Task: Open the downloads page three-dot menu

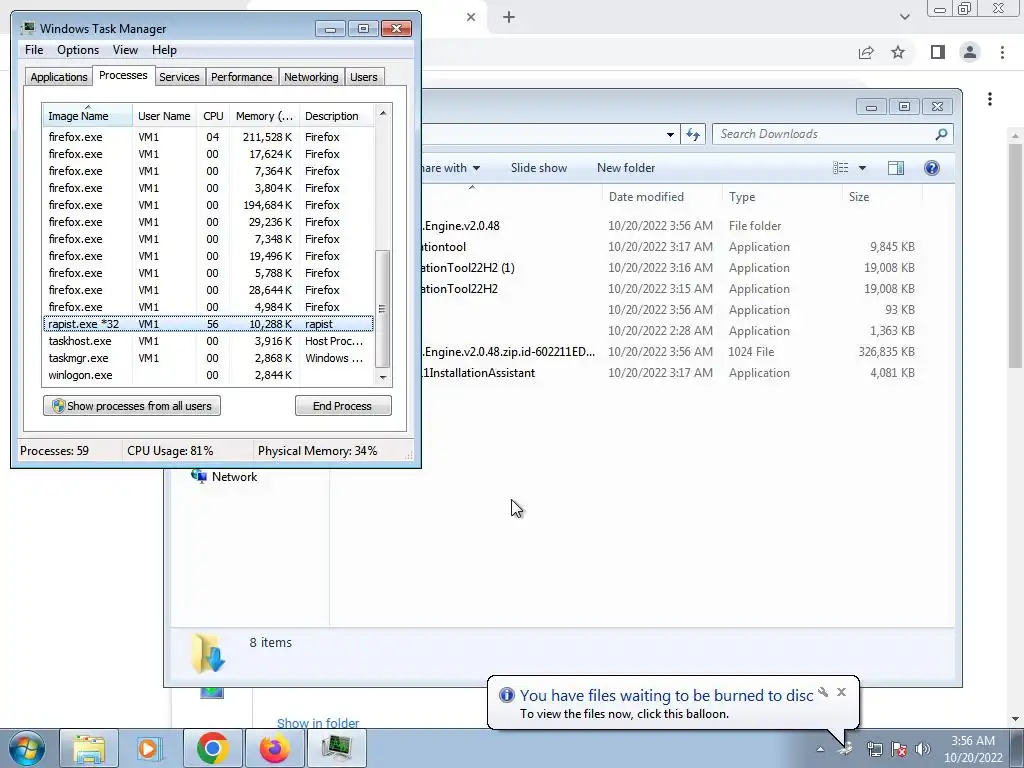Action: coord(990,99)
